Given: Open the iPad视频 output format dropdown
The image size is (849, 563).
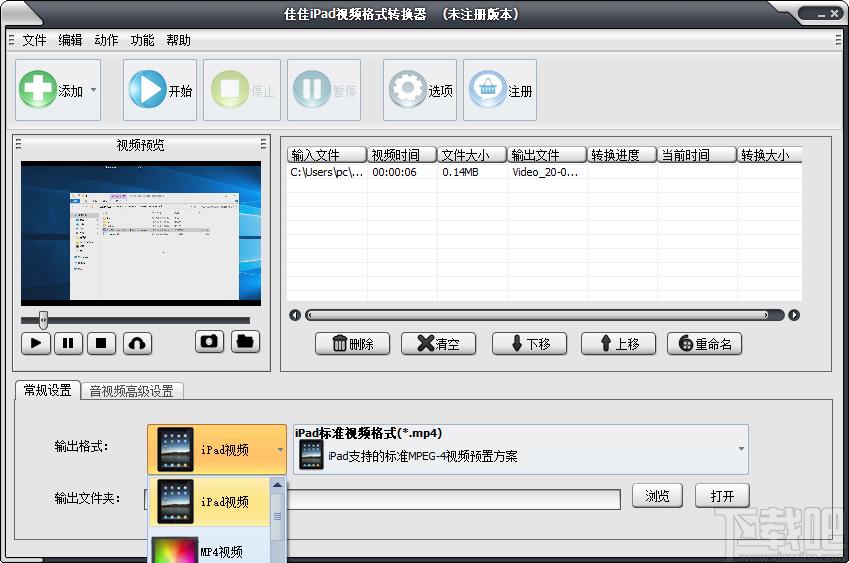Looking at the screenshot, I should (x=217, y=449).
